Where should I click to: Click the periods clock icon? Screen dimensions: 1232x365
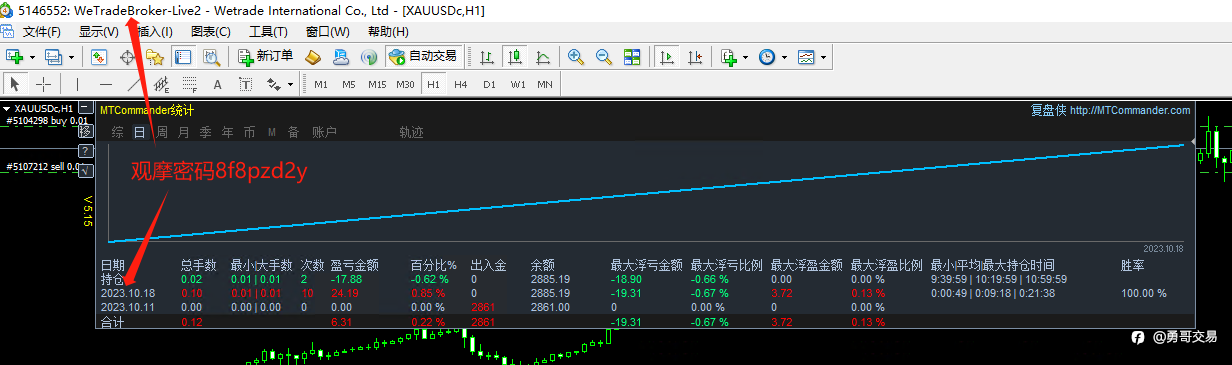click(x=767, y=57)
